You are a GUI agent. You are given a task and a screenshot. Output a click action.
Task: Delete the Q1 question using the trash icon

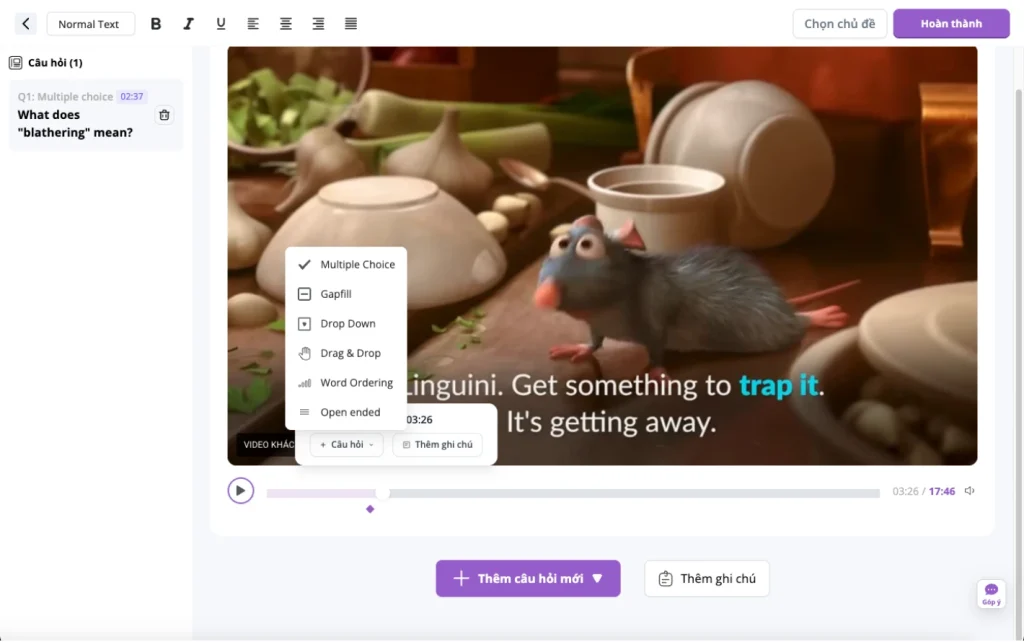pos(164,115)
